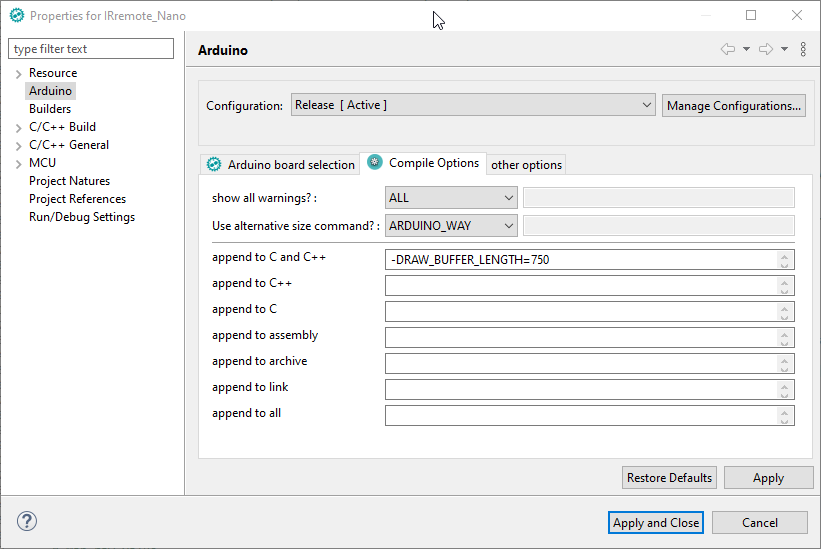
Task: Click the help question mark icon
Action: pyautogui.click(x=27, y=521)
